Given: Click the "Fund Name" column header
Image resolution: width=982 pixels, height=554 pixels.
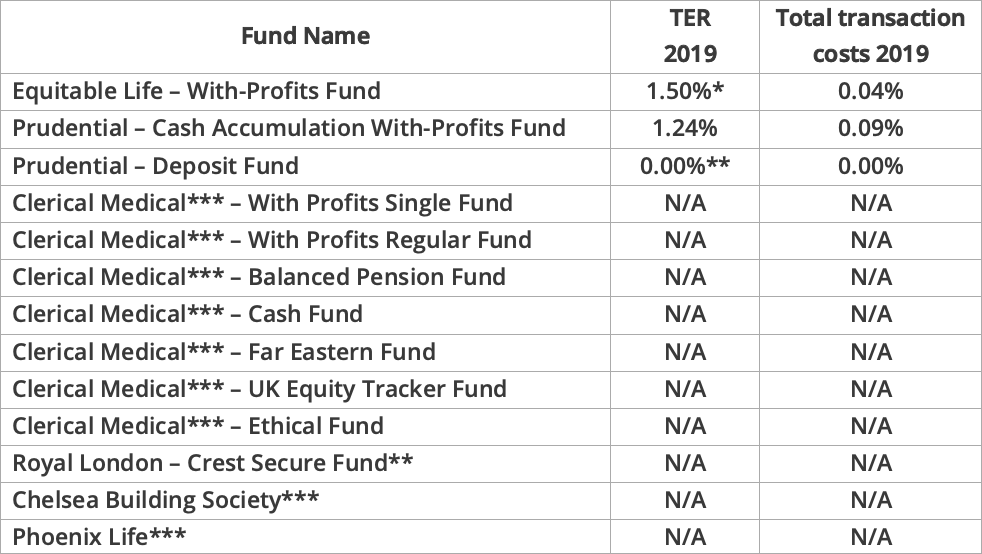Looking at the screenshot, I should (x=305, y=36).
